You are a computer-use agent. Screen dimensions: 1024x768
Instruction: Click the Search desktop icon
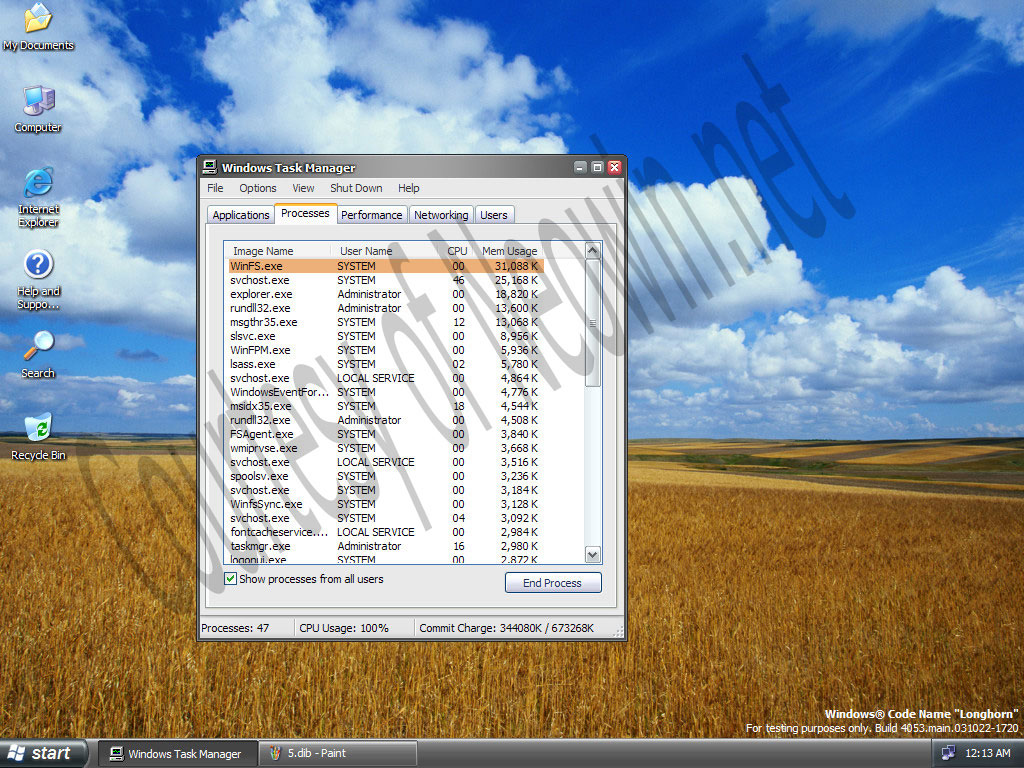(x=38, y=355)
